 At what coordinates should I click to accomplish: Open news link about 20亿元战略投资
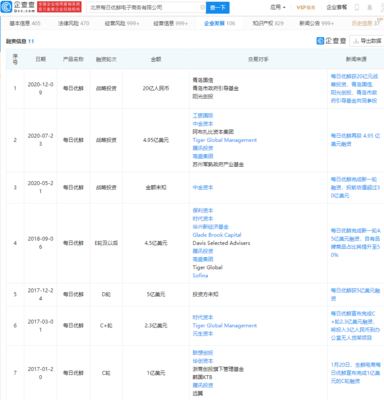click(354, 88)
